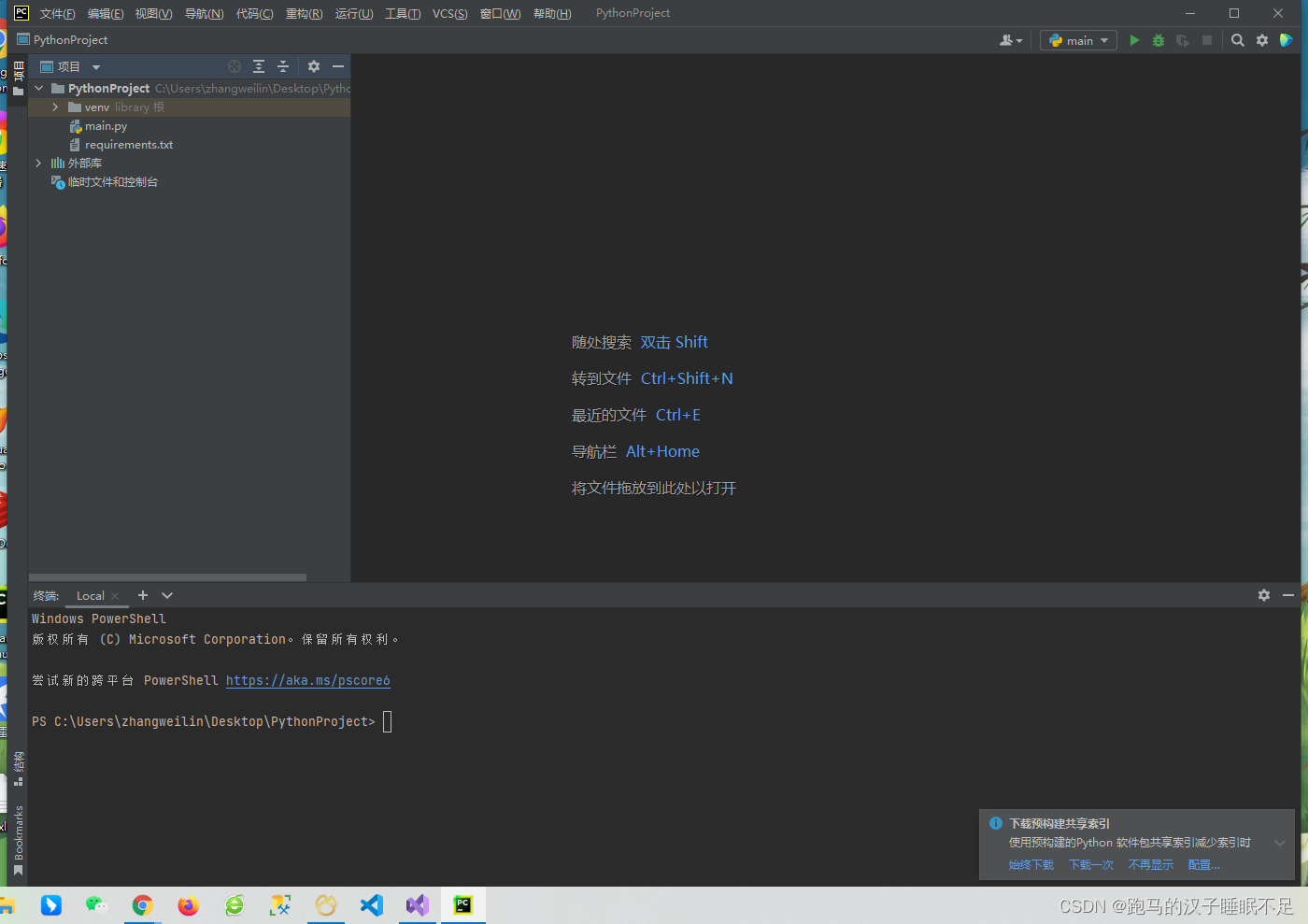Click the locate opened file target icon
Image resolution: width=1308 pixels, height=924 pixels.
pos(235,66)
